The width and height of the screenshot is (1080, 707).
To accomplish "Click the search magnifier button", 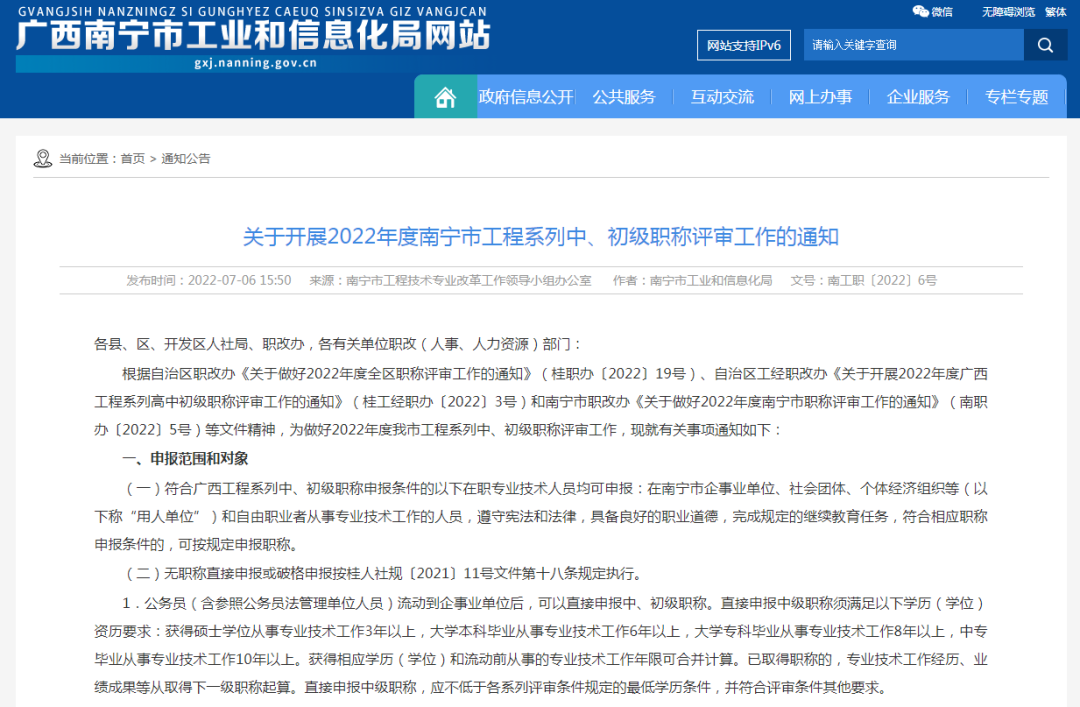I will click(1045, 45).
